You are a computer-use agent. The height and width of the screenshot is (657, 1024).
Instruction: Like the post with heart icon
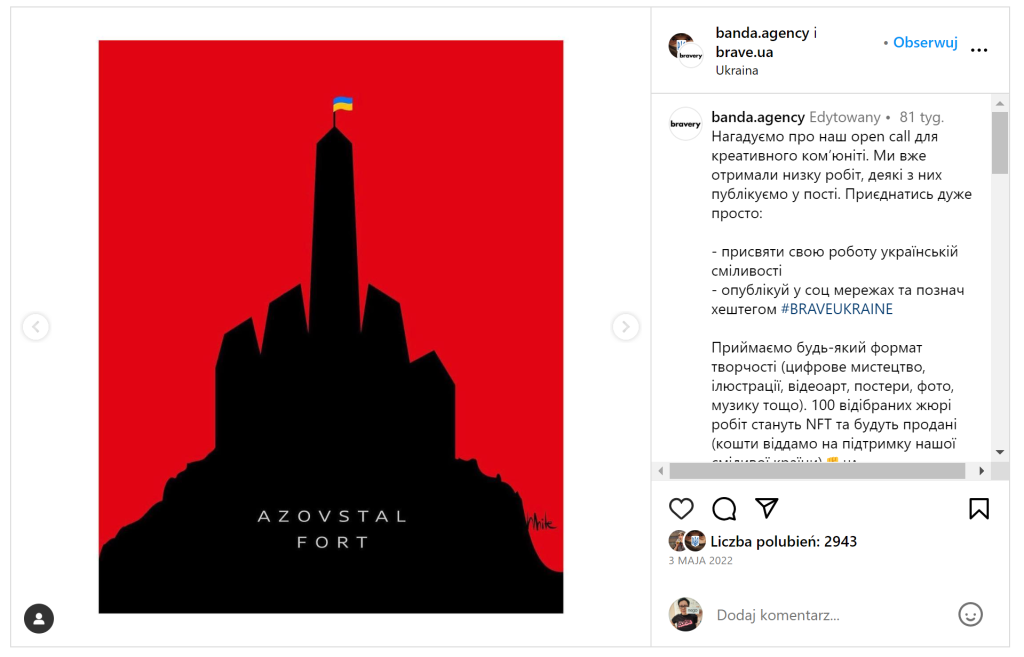tap(681, 509)
